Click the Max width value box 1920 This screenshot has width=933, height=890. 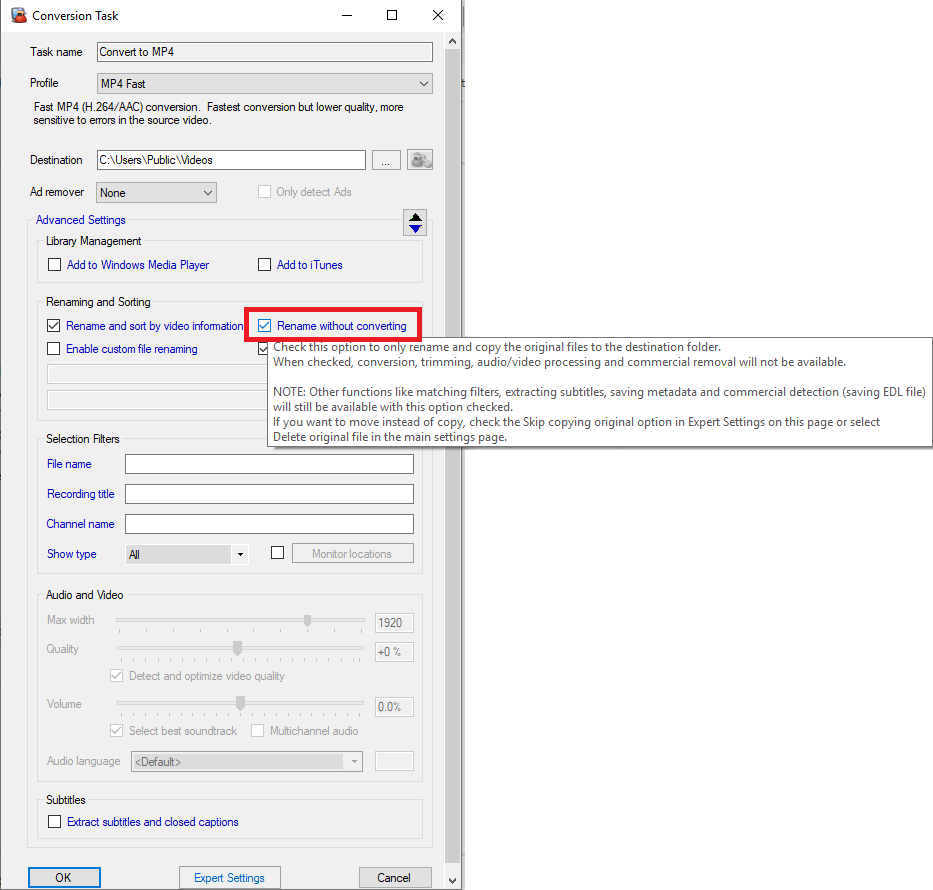pyautogui.click(x=394, y=623)
